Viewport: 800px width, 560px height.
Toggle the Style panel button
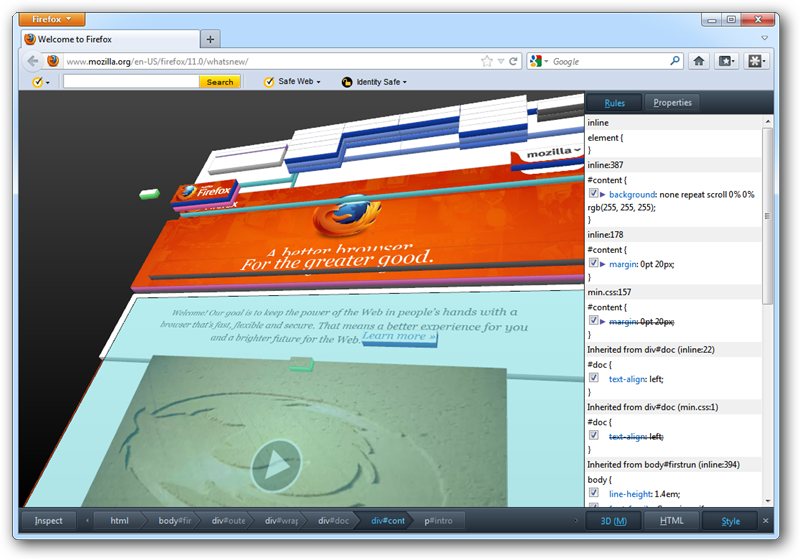pyautogui.click(x=730, y=521)
